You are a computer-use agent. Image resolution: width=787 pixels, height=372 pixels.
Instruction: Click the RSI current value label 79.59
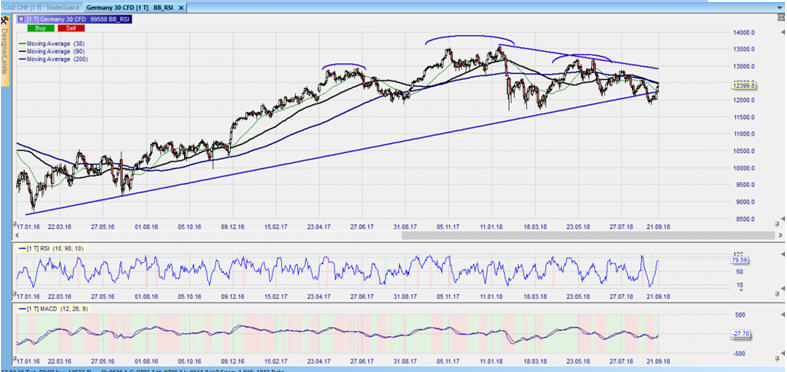click(739, 260)
